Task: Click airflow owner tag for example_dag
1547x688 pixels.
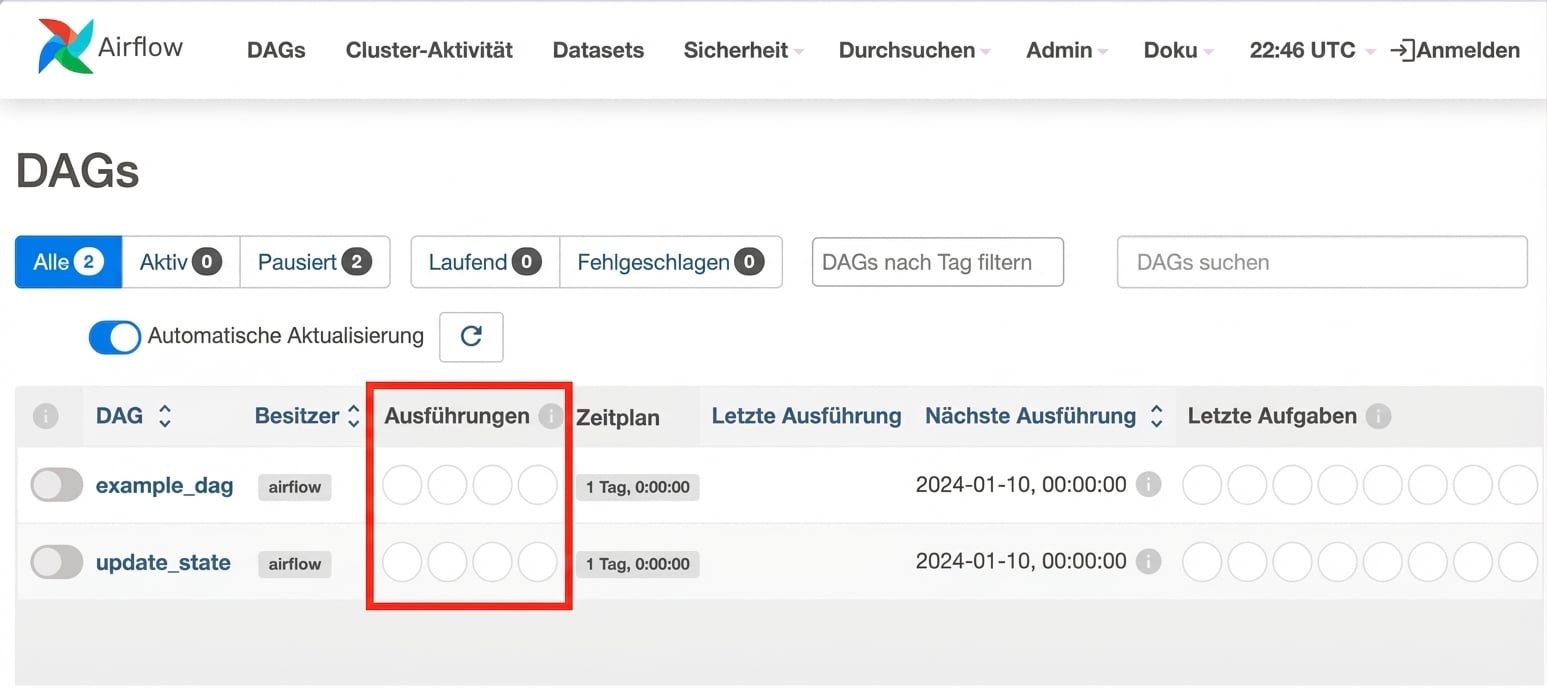Action: pos(294,487)
